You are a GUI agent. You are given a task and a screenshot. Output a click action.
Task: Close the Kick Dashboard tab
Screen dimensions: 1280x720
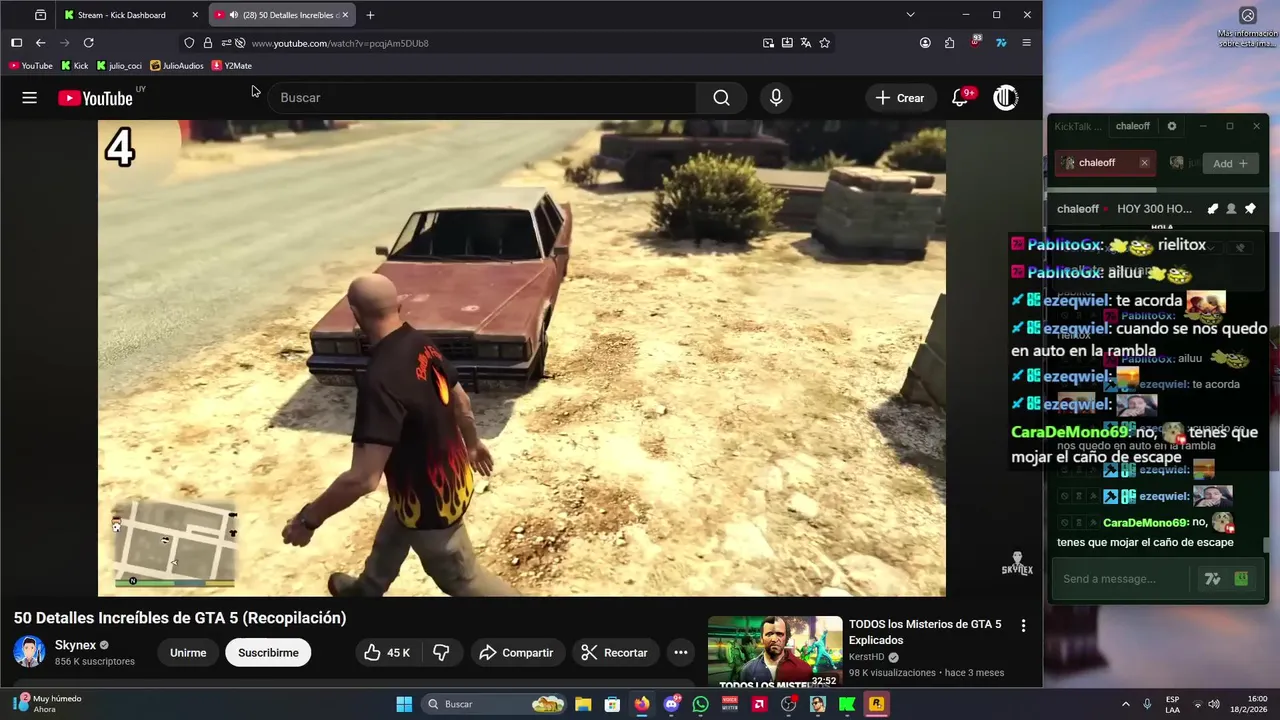195,15
